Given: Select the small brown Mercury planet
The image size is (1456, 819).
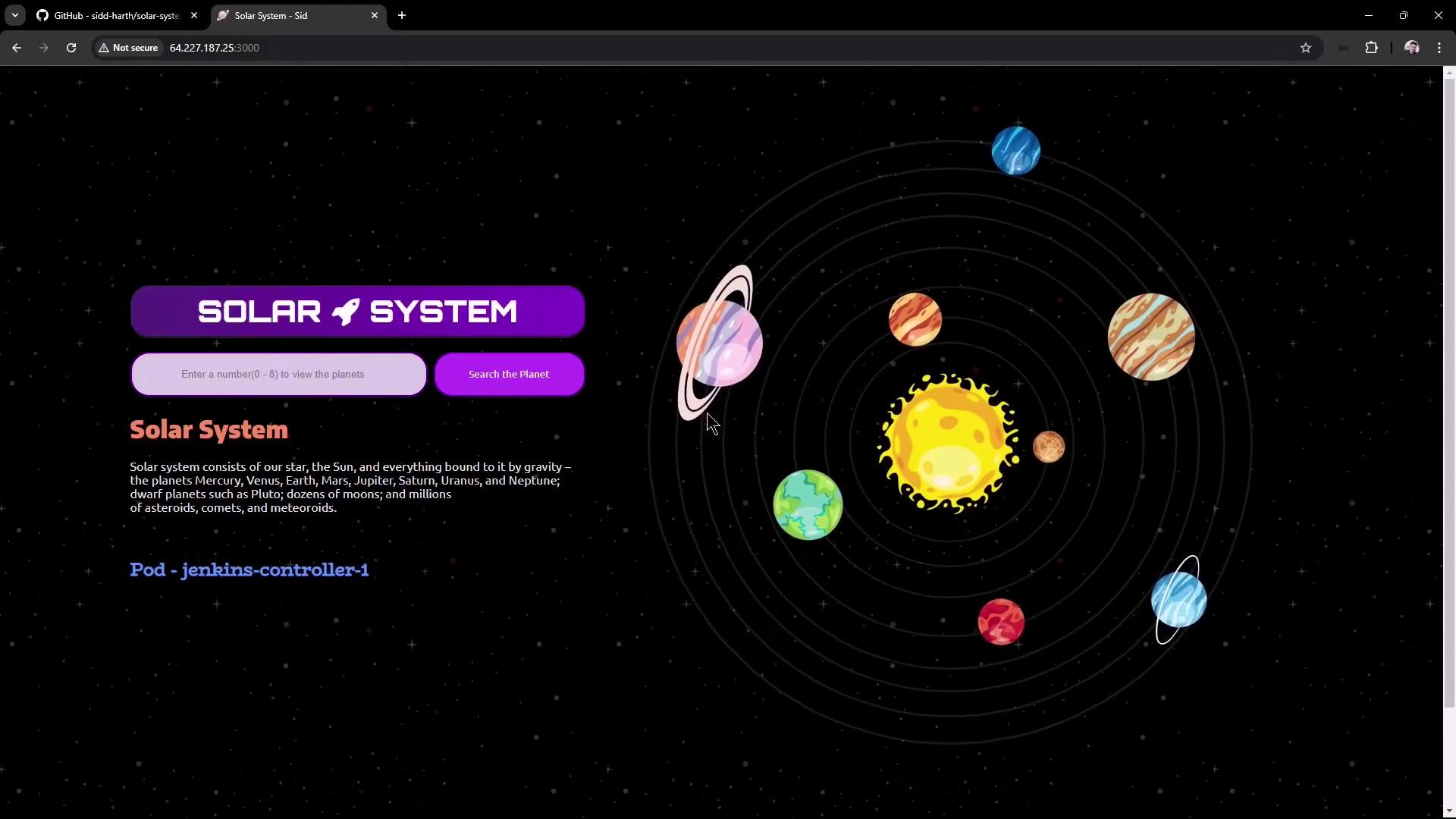Looking at the screenshot, I should [1049, 447].
